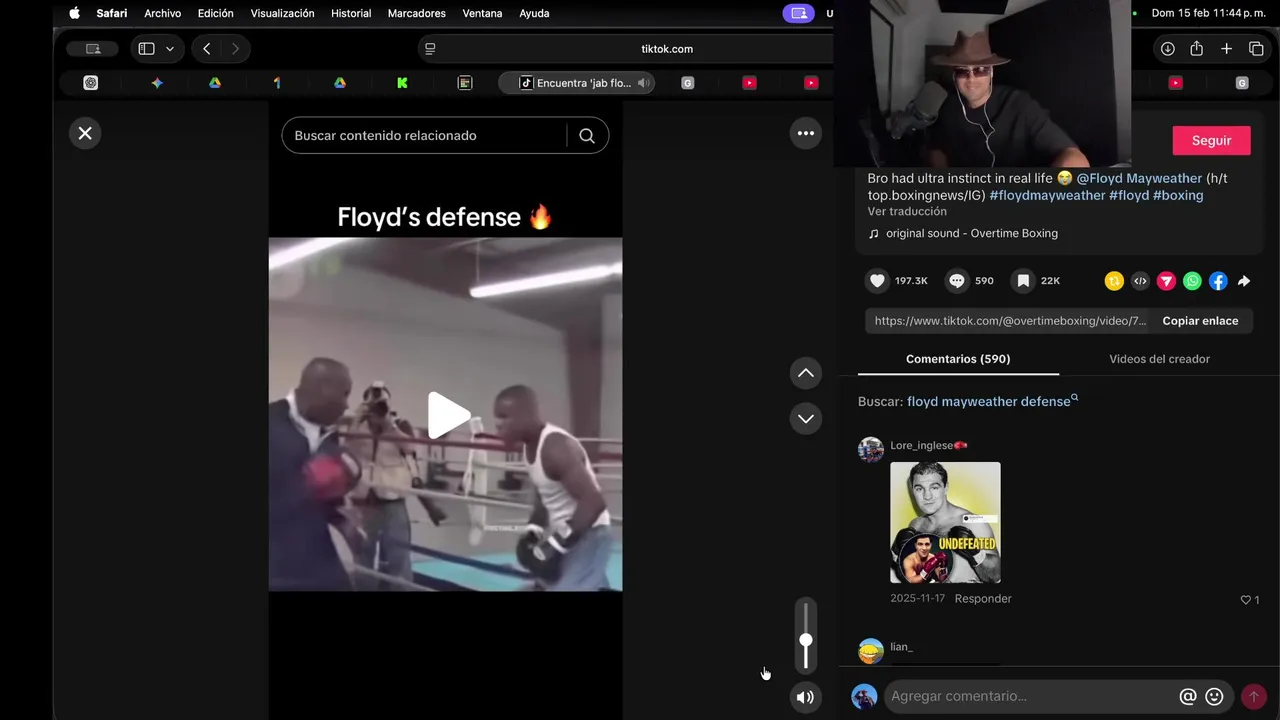Mute the video with speaker button
The width and height of the screenshot is (1280, 720).
[805, 697]
